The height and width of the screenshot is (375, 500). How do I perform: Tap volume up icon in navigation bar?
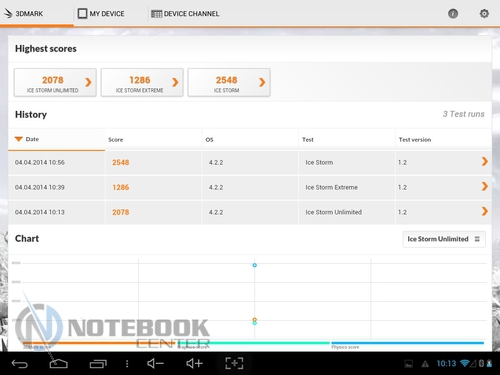click(194, 363)
